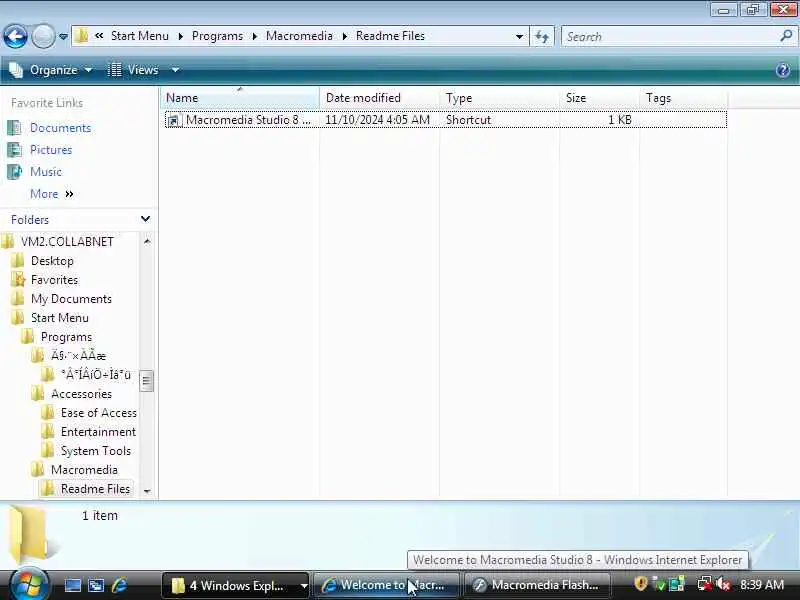Viewport: 800px width, 600px height.
Task: Click the Macromedia Studio 8 shortcut icon
Action: [174, 120]
